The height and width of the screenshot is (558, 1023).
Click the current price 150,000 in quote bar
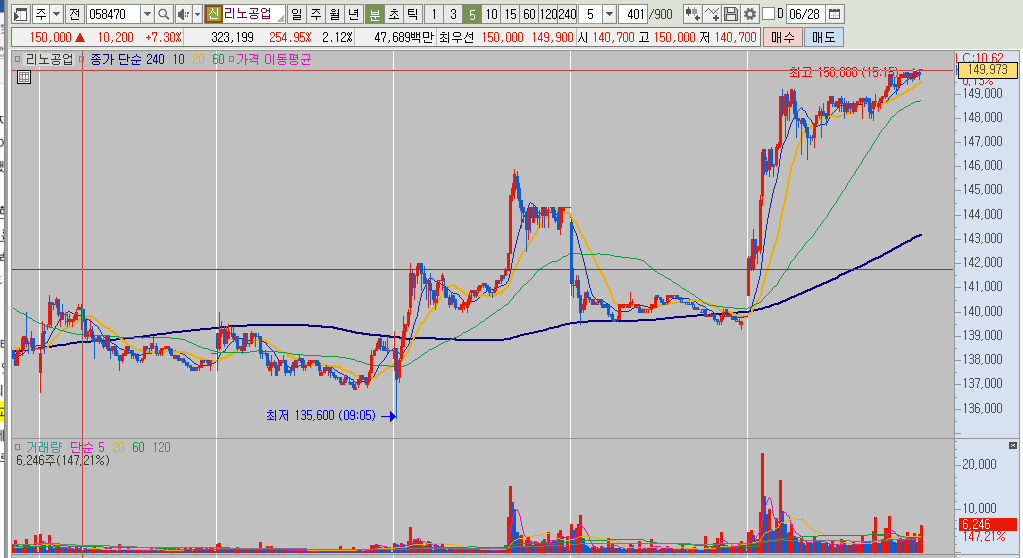point(50,37)
